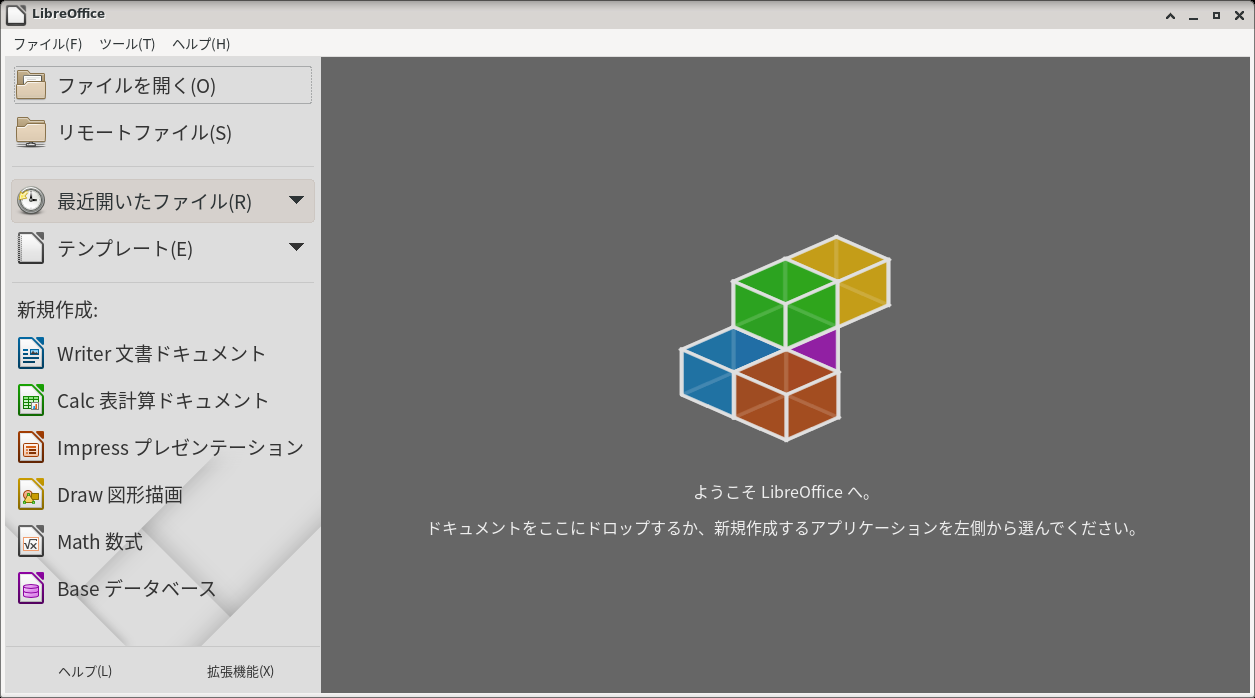
Task: Click the purple Base database icon
Action: (31, 589)
